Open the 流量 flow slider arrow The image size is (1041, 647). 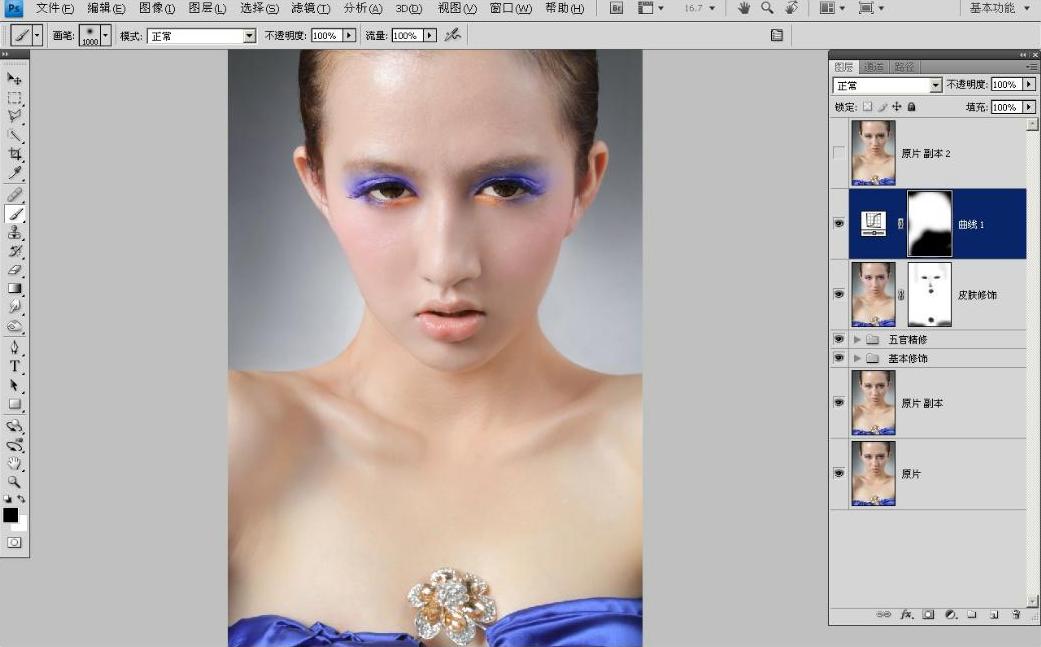[x=430, y=35]
